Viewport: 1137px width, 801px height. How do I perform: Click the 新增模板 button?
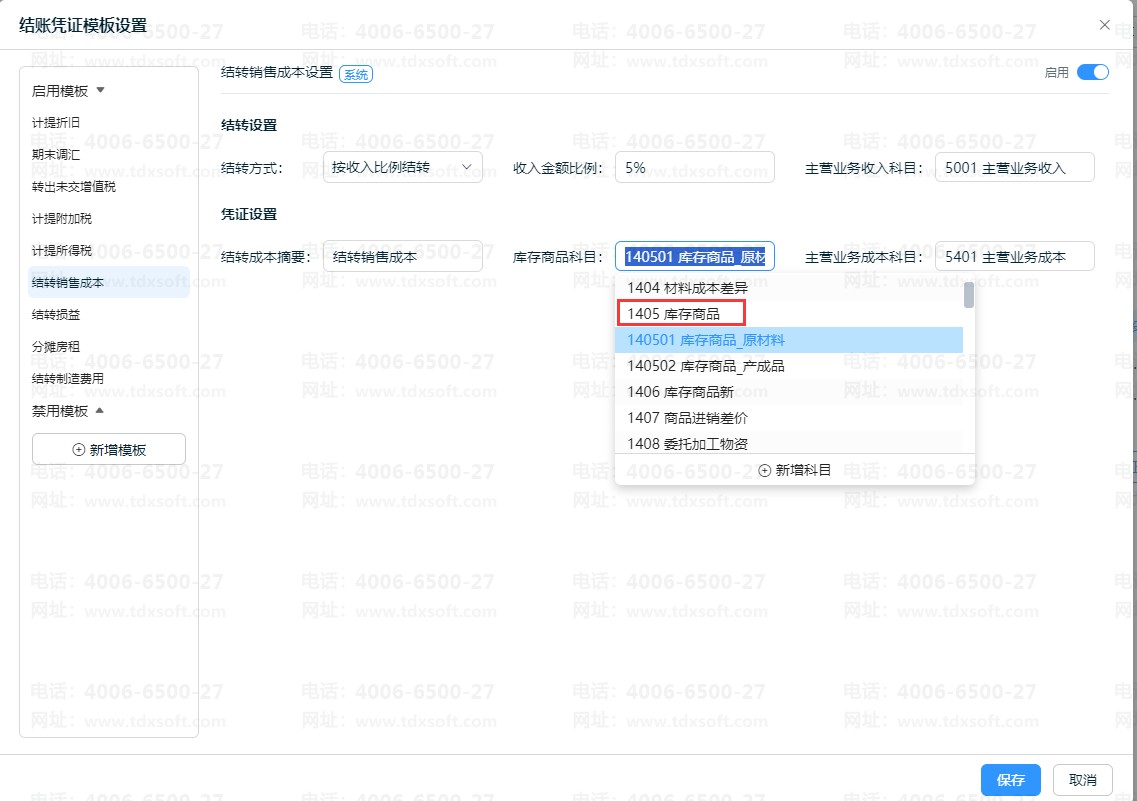point(109,450)
